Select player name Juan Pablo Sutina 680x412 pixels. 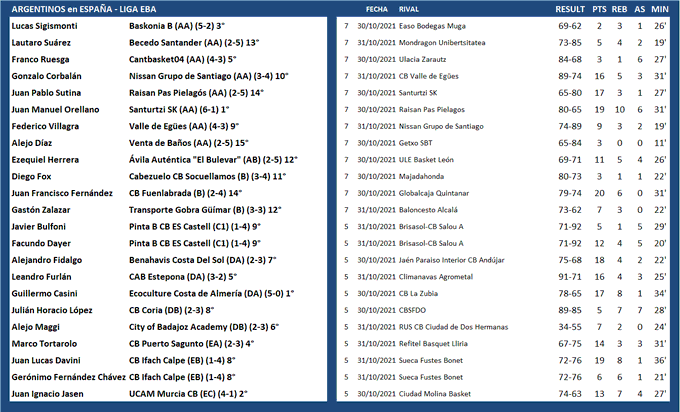(x=46, y=93)
